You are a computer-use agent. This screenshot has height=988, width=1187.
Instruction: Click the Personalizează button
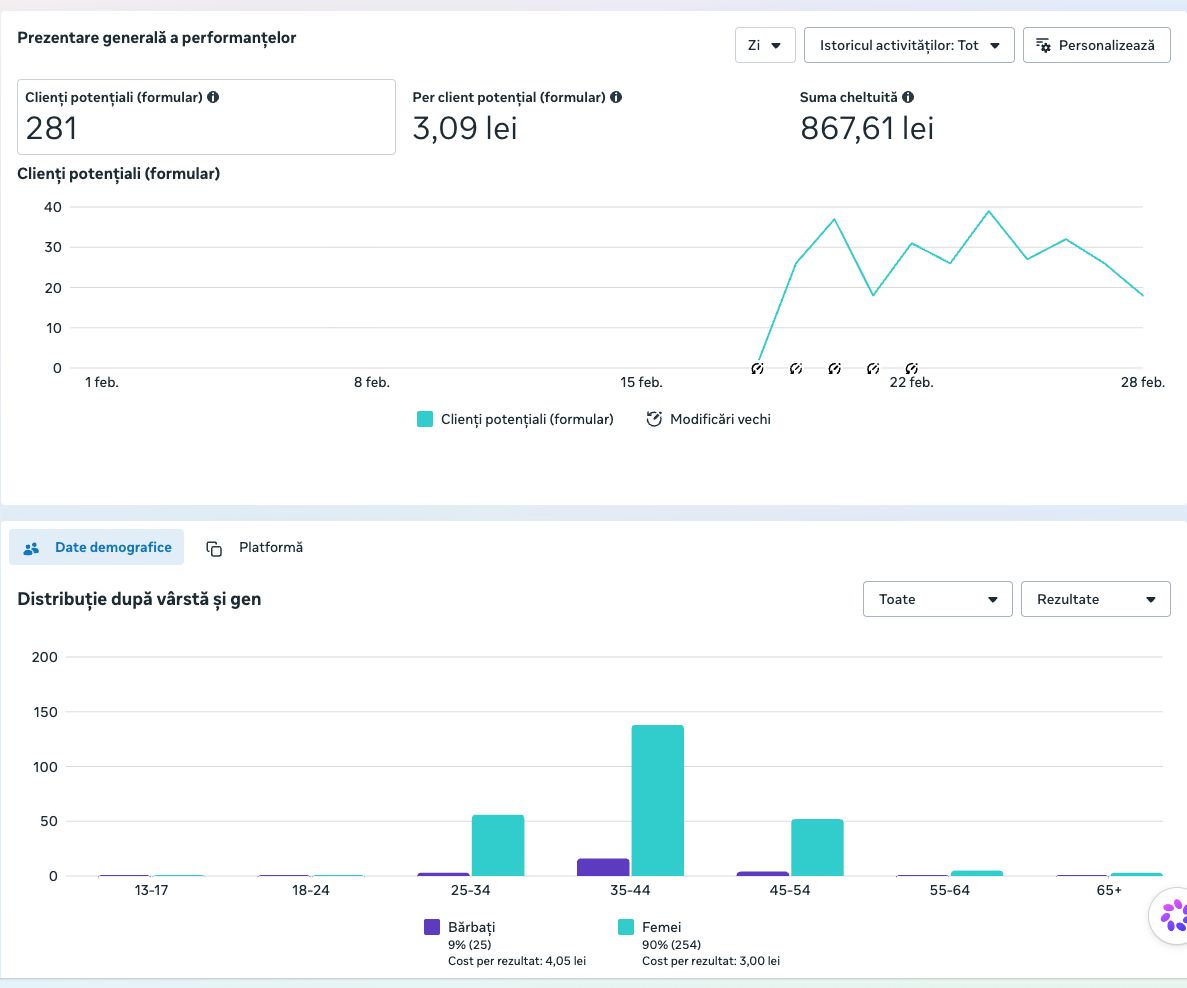(1096, 45)
